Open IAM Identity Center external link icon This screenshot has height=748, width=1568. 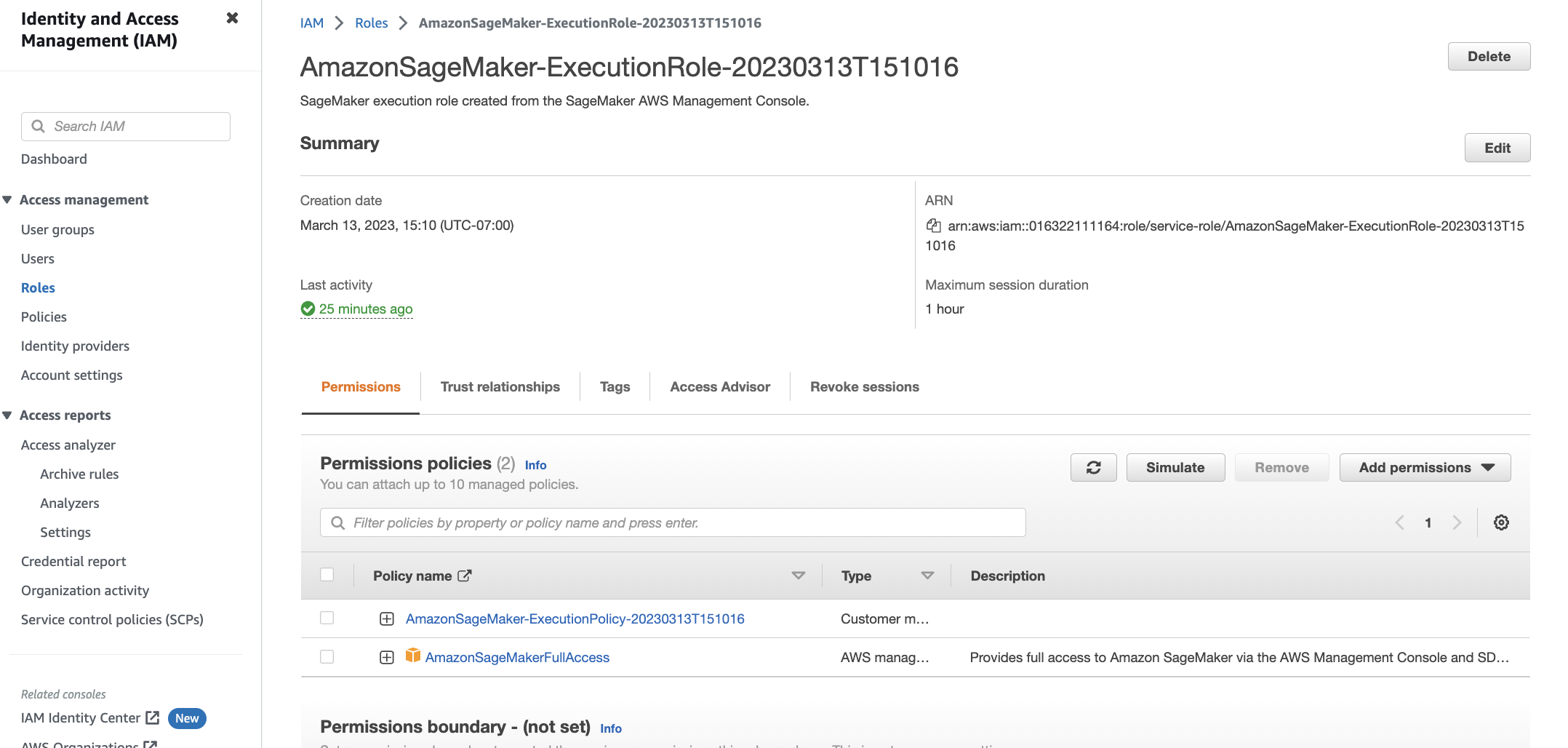tap(152, 717)
